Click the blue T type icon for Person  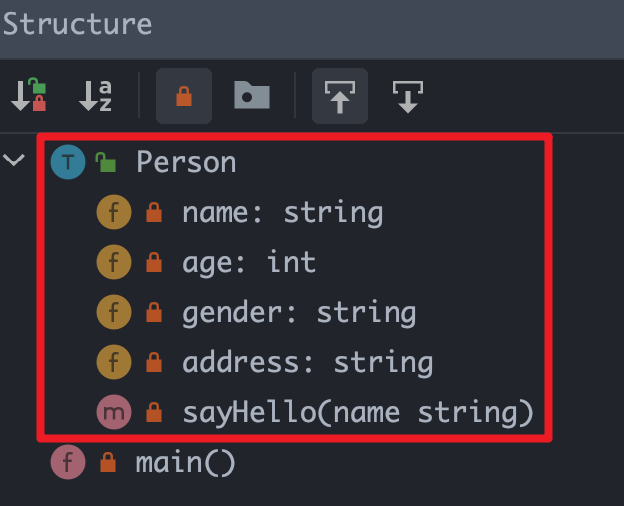(x=68, y=162)
